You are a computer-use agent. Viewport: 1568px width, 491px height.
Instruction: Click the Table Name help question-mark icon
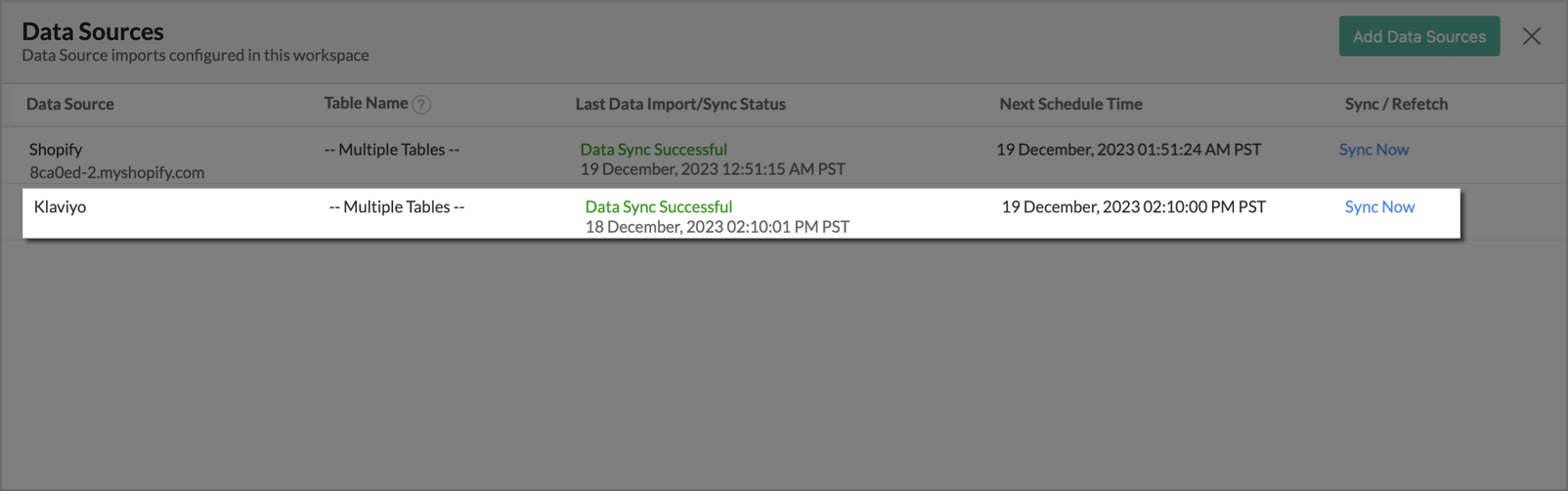coord(421,105)
